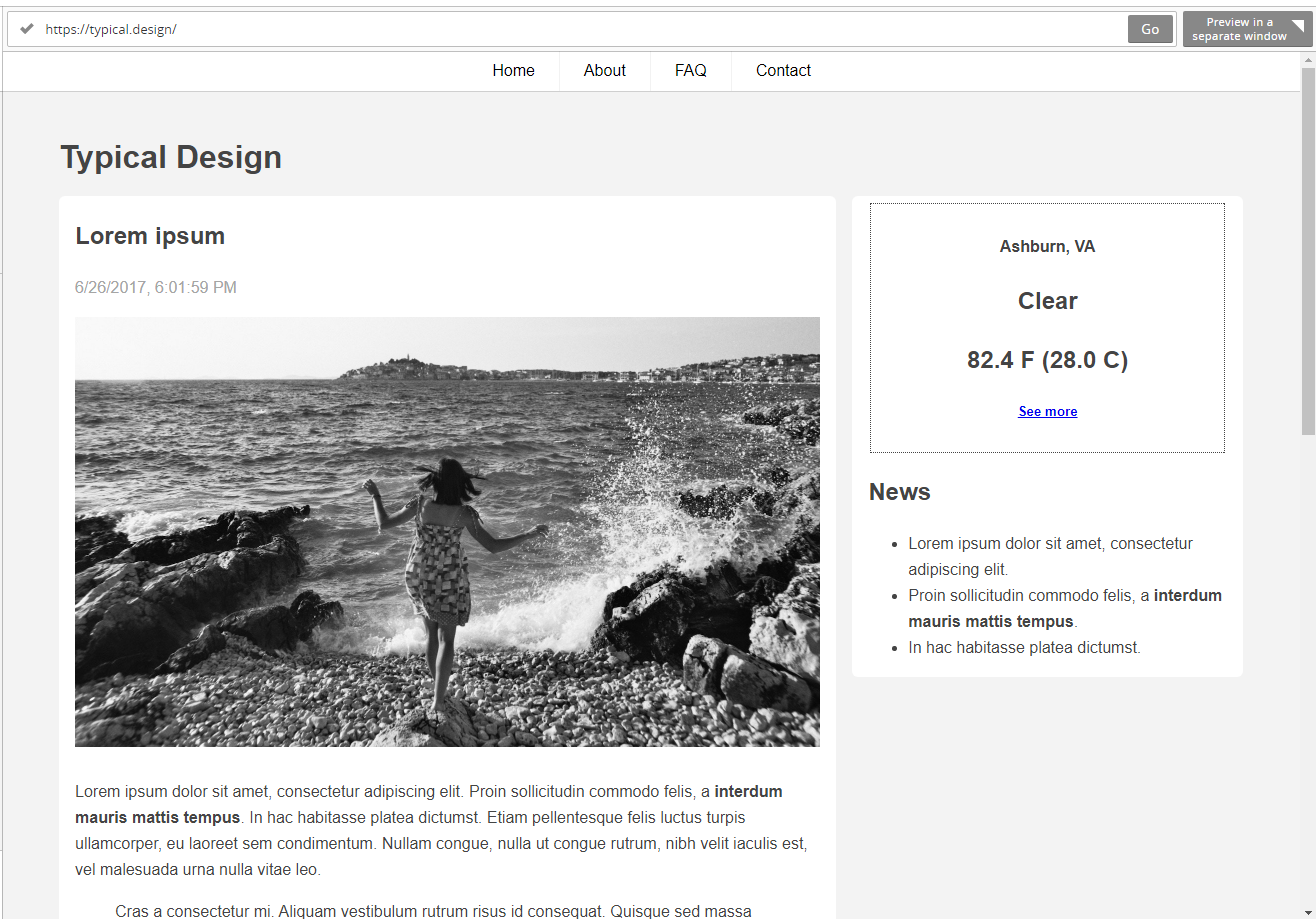The height and width of the screenshot is (919, 1316).
Task: Open the FAQ menu item
Action: click(x=691, y=71)
